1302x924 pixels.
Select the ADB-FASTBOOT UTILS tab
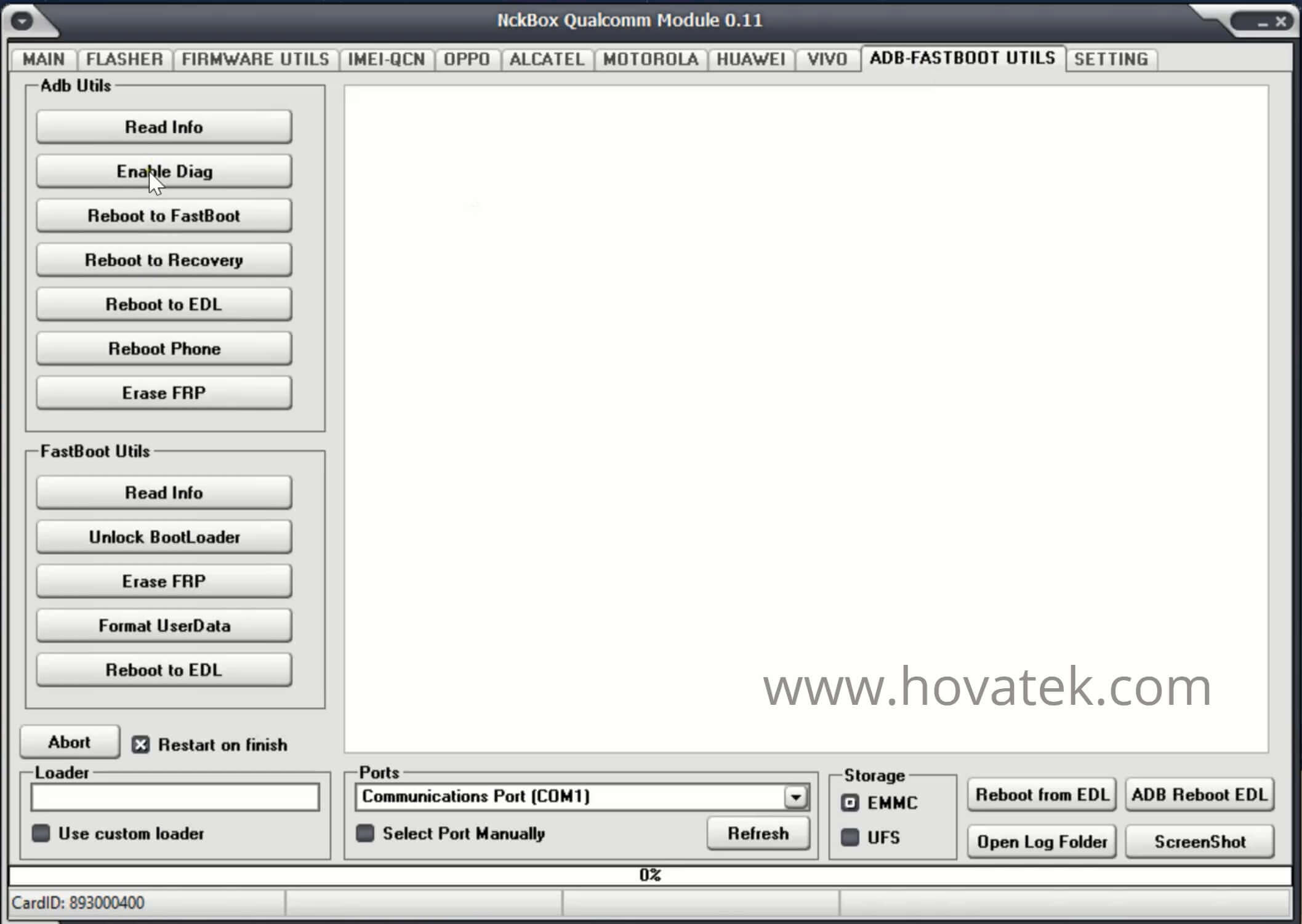(963, 58)
